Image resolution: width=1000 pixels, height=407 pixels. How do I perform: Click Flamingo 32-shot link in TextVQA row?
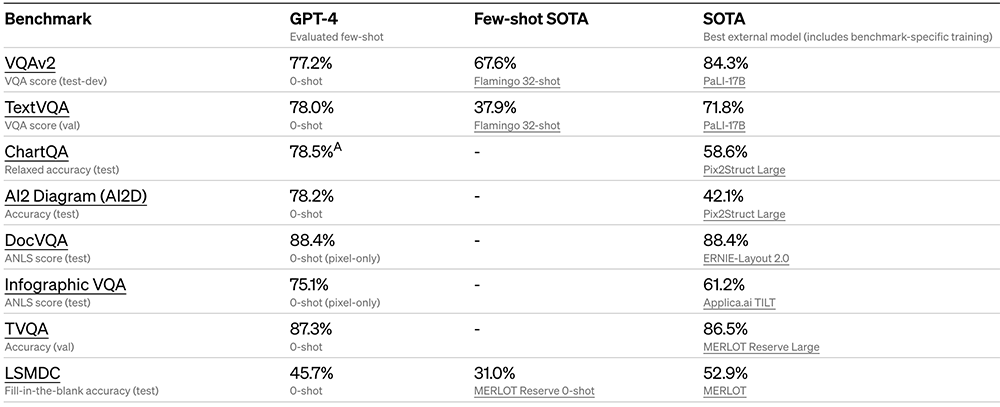(x=517, y=125)
